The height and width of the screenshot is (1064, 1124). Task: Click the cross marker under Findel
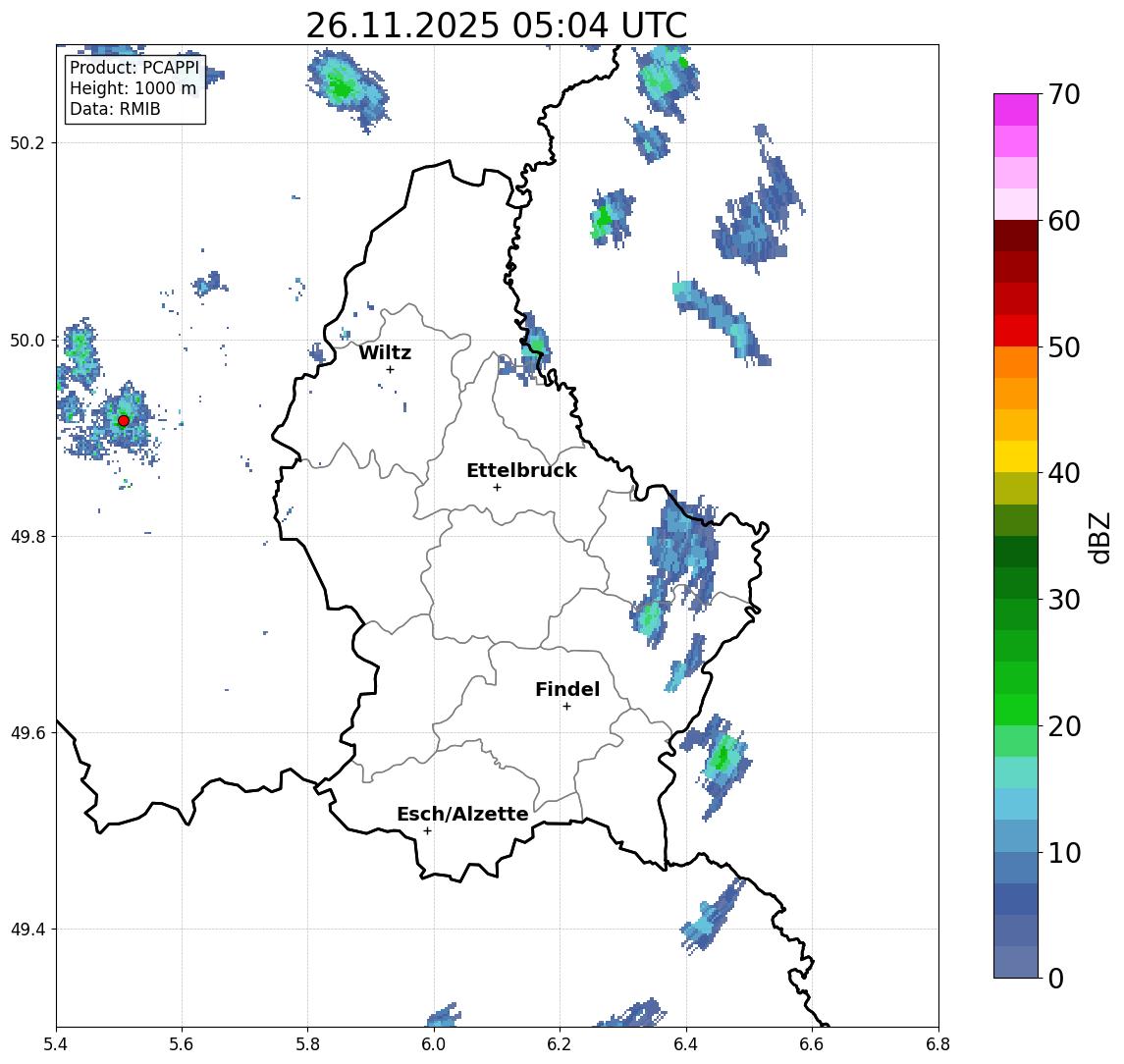point(566,707)
